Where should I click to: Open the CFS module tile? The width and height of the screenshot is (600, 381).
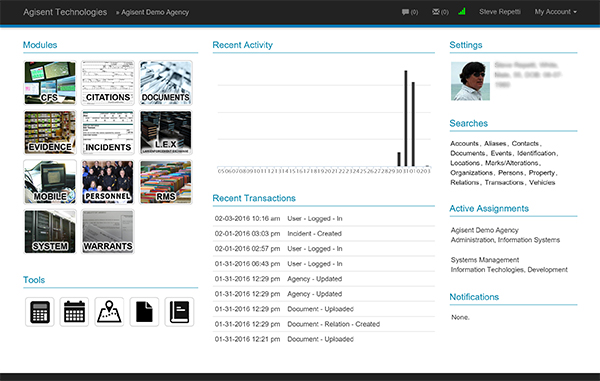pos(50,83)
